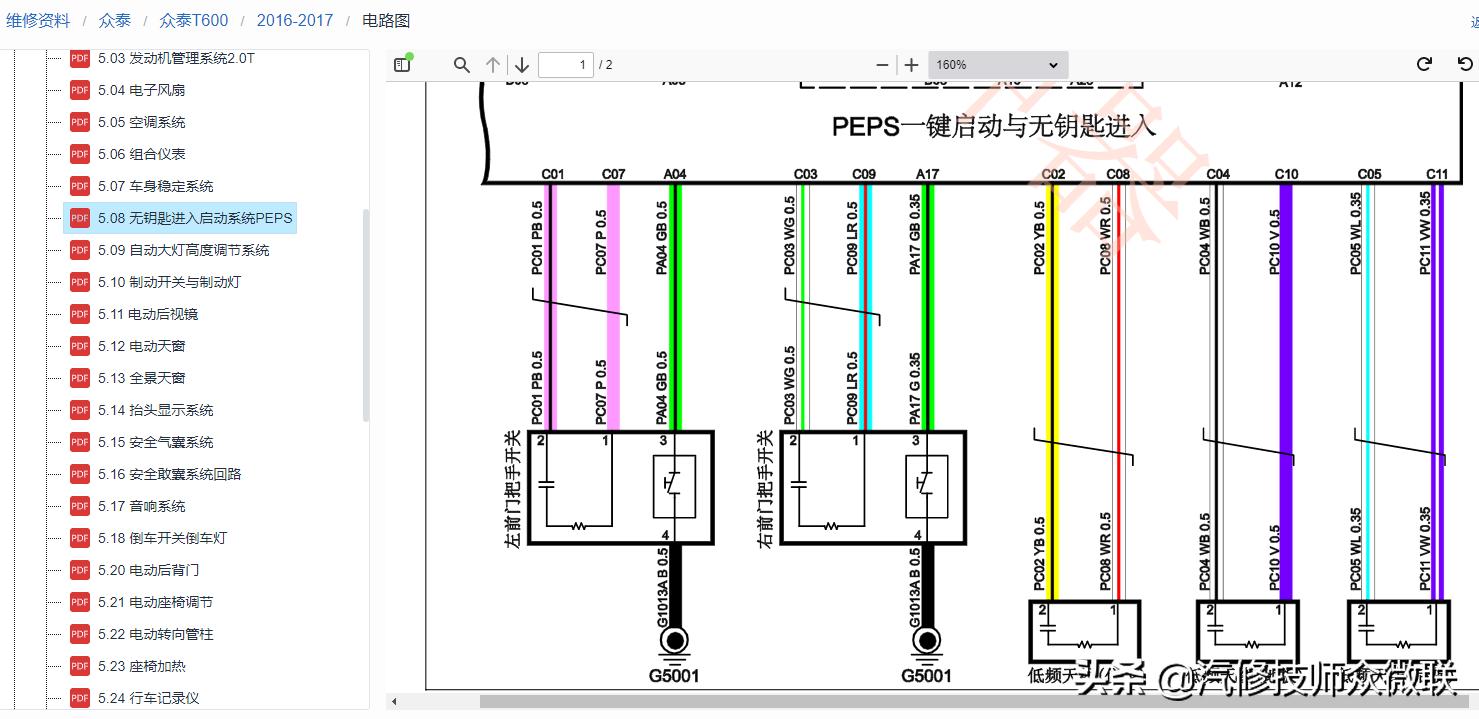Viewport: 1479px width, 719px height.
Task: Open the 5.24 行车记录仪 document
Action: pyautogui.click(x=143, y=698)
